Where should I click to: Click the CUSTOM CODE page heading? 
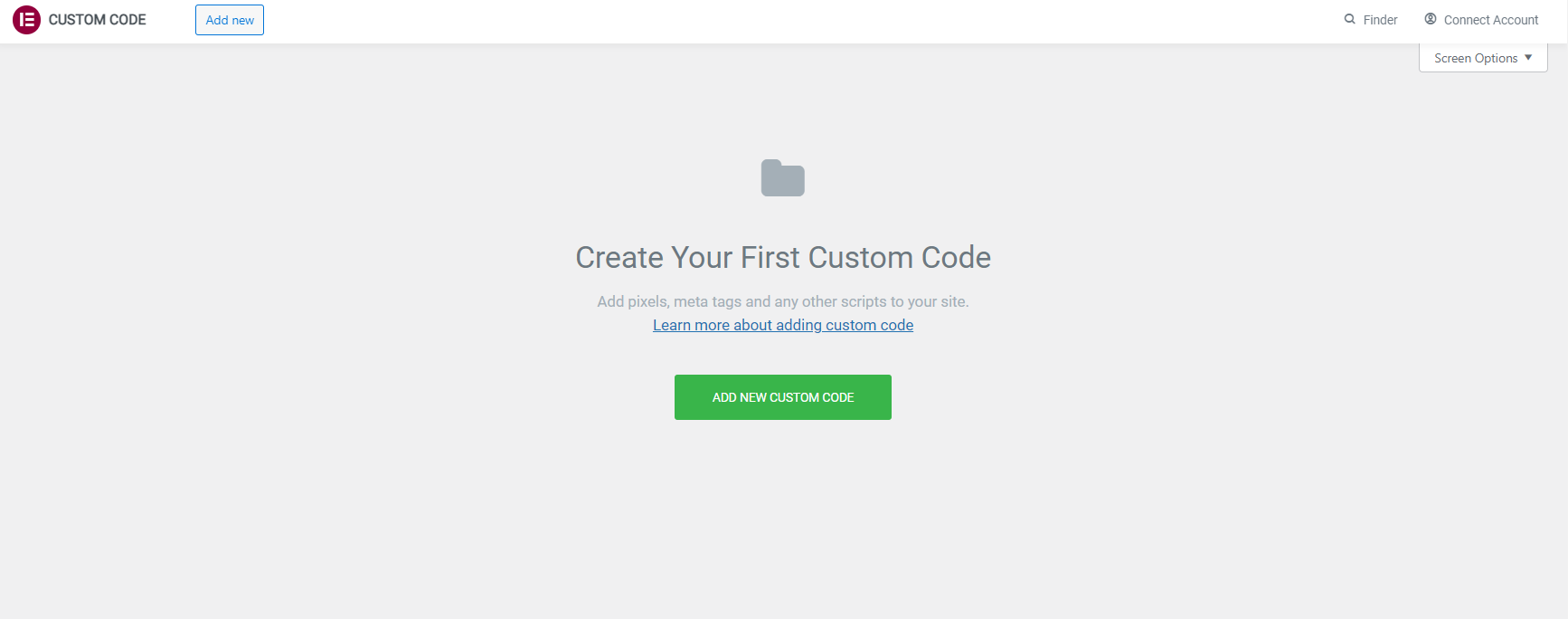(97, 19)
